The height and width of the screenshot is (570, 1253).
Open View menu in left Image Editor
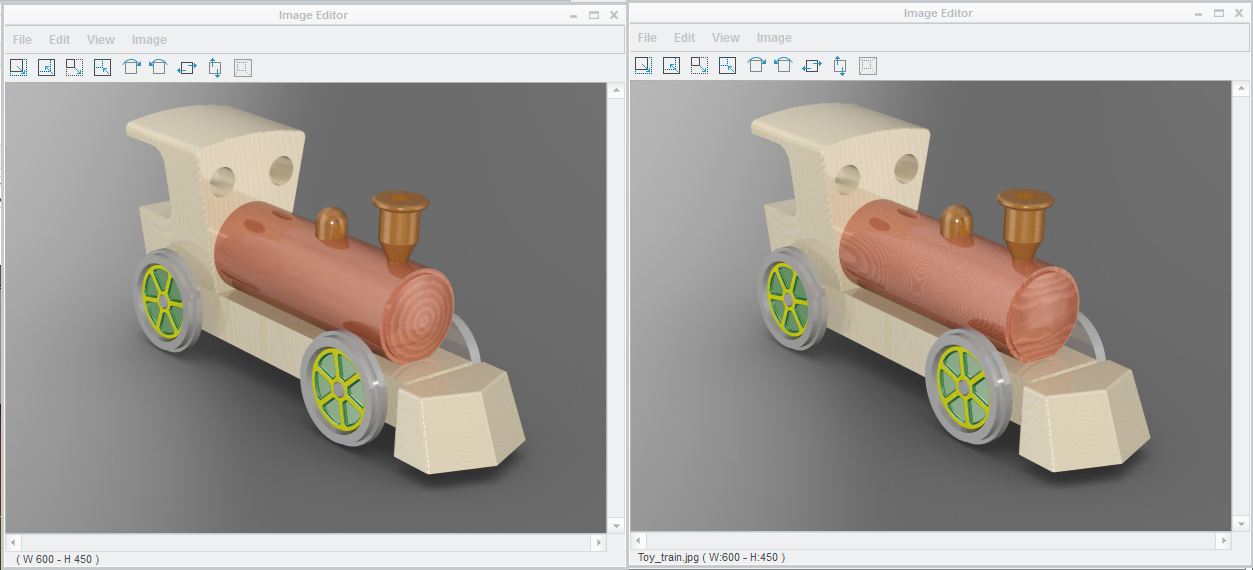pos(101,40)
